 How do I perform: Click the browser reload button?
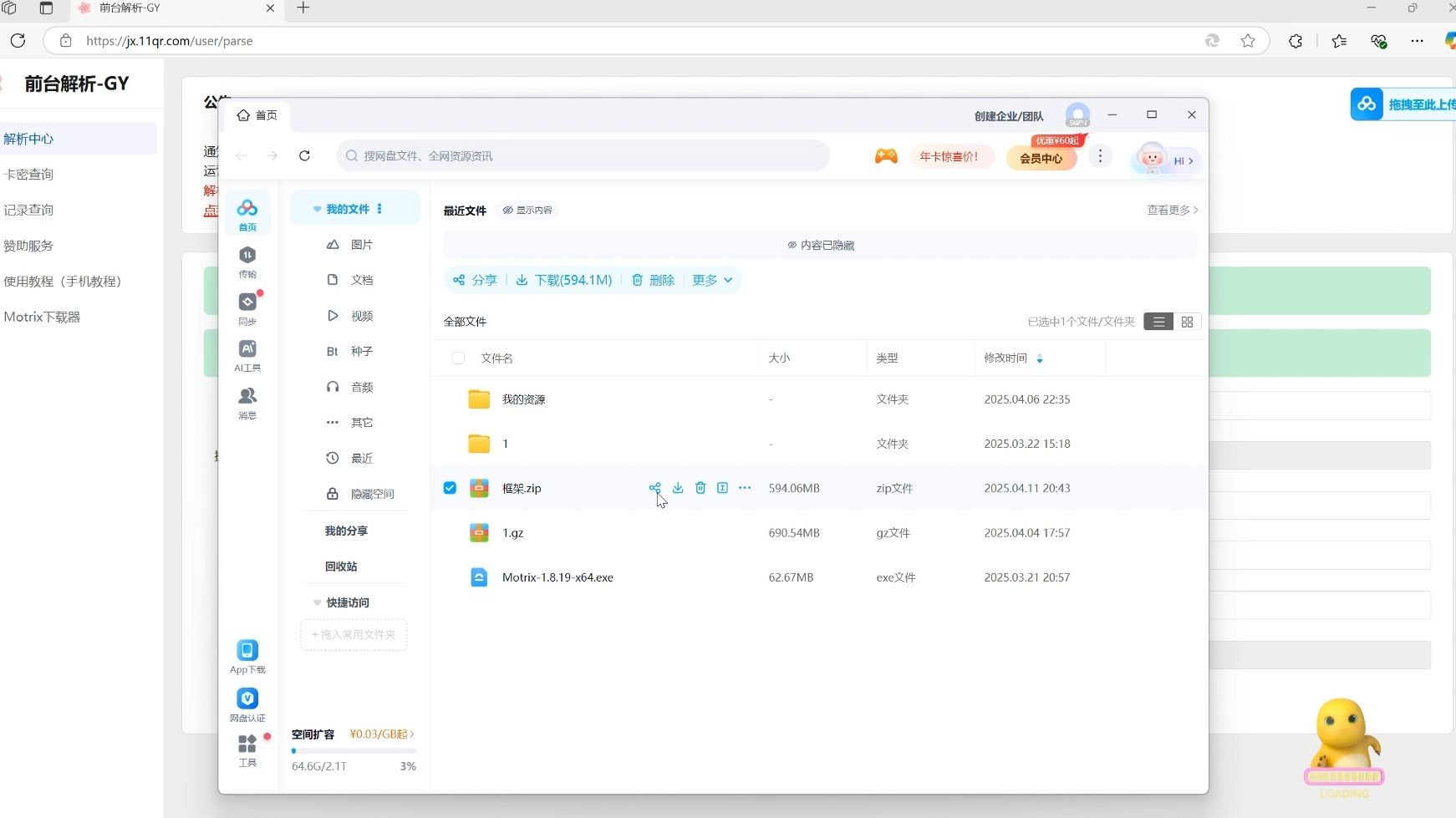pyautogui.click(x=18, y=40)
